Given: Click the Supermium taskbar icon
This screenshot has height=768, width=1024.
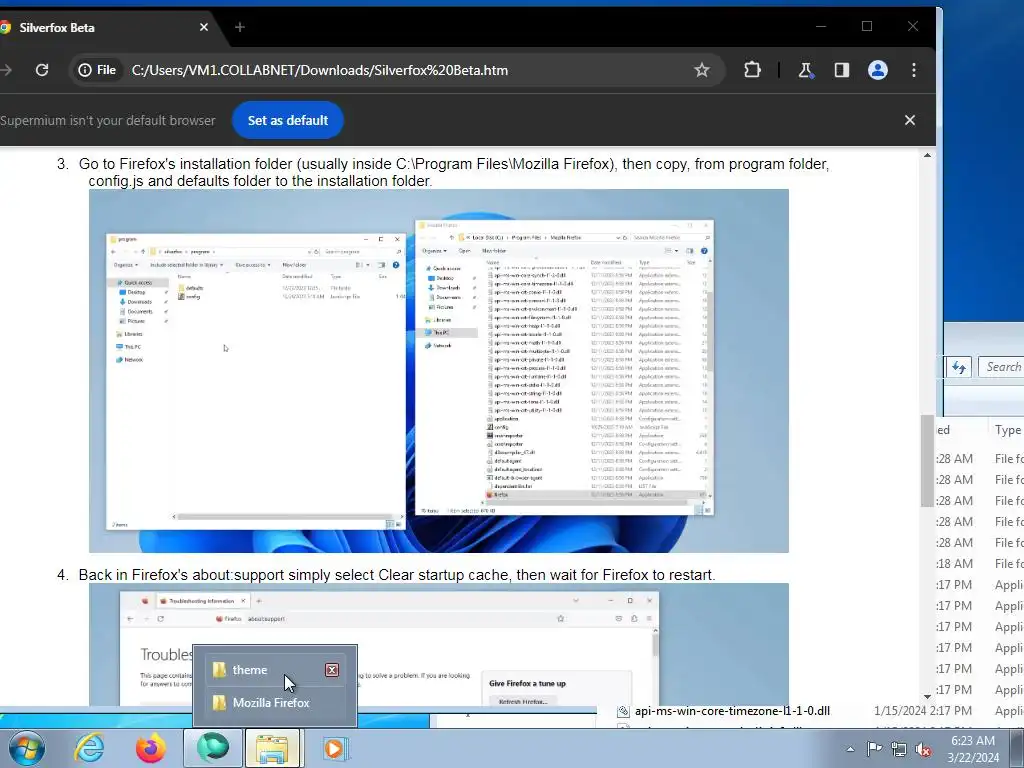Looking at the screenshot, I should [x=213, y=748].
